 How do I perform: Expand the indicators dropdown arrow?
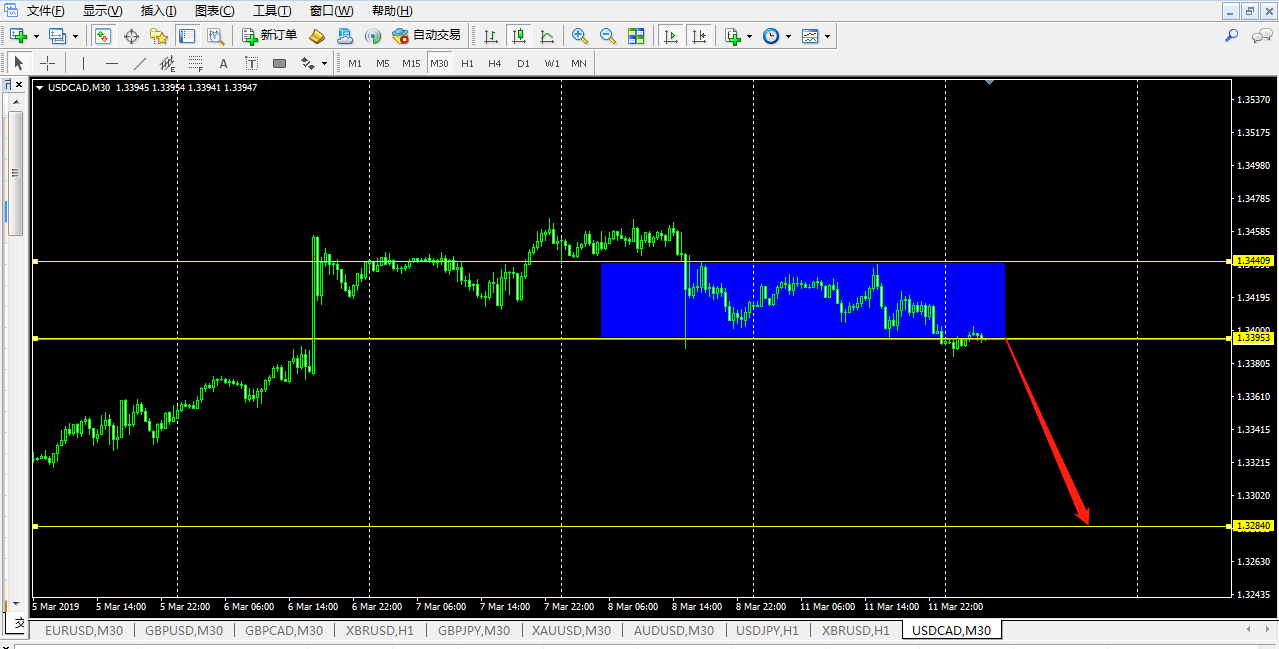(750, 36)
